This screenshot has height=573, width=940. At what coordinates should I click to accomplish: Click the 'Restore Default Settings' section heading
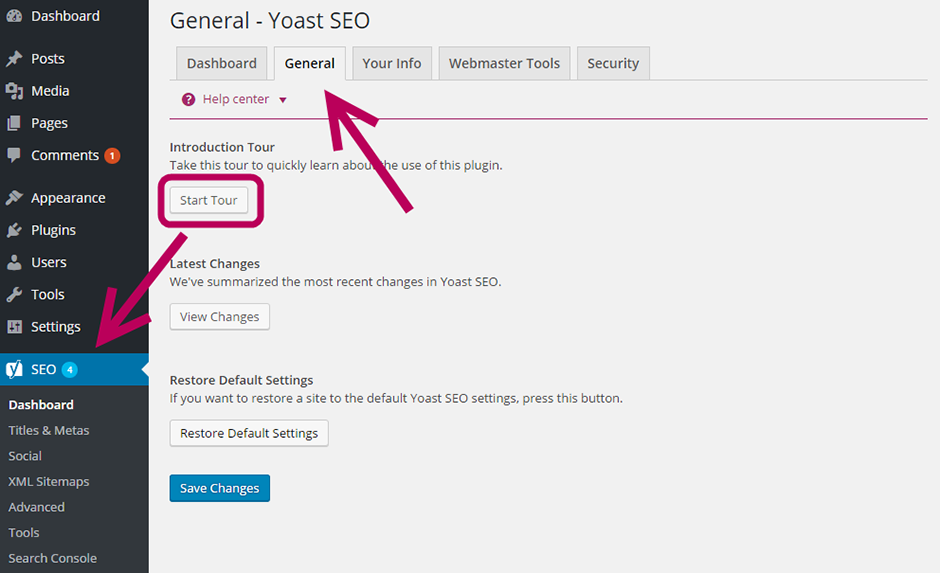coord(242,381)
